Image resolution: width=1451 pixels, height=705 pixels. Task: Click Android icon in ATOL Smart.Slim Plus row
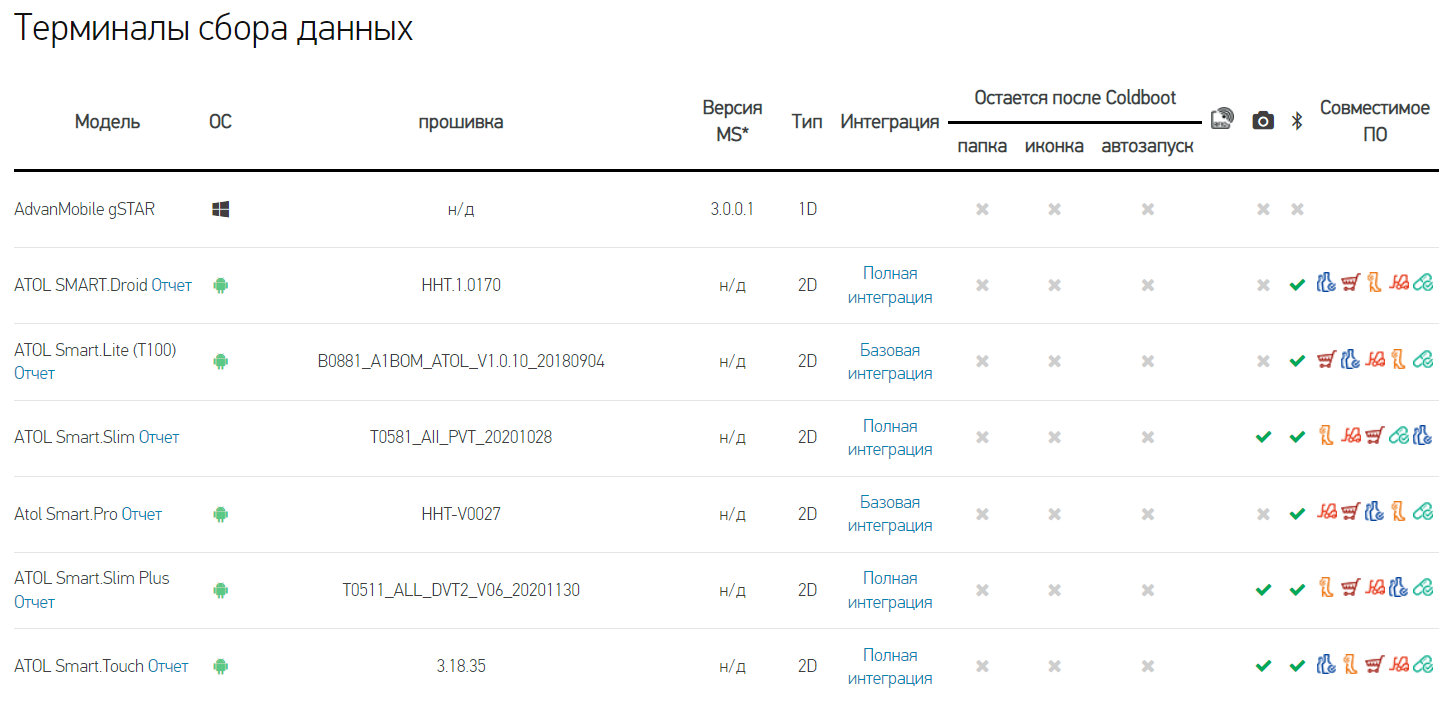[x=221, y=590]
